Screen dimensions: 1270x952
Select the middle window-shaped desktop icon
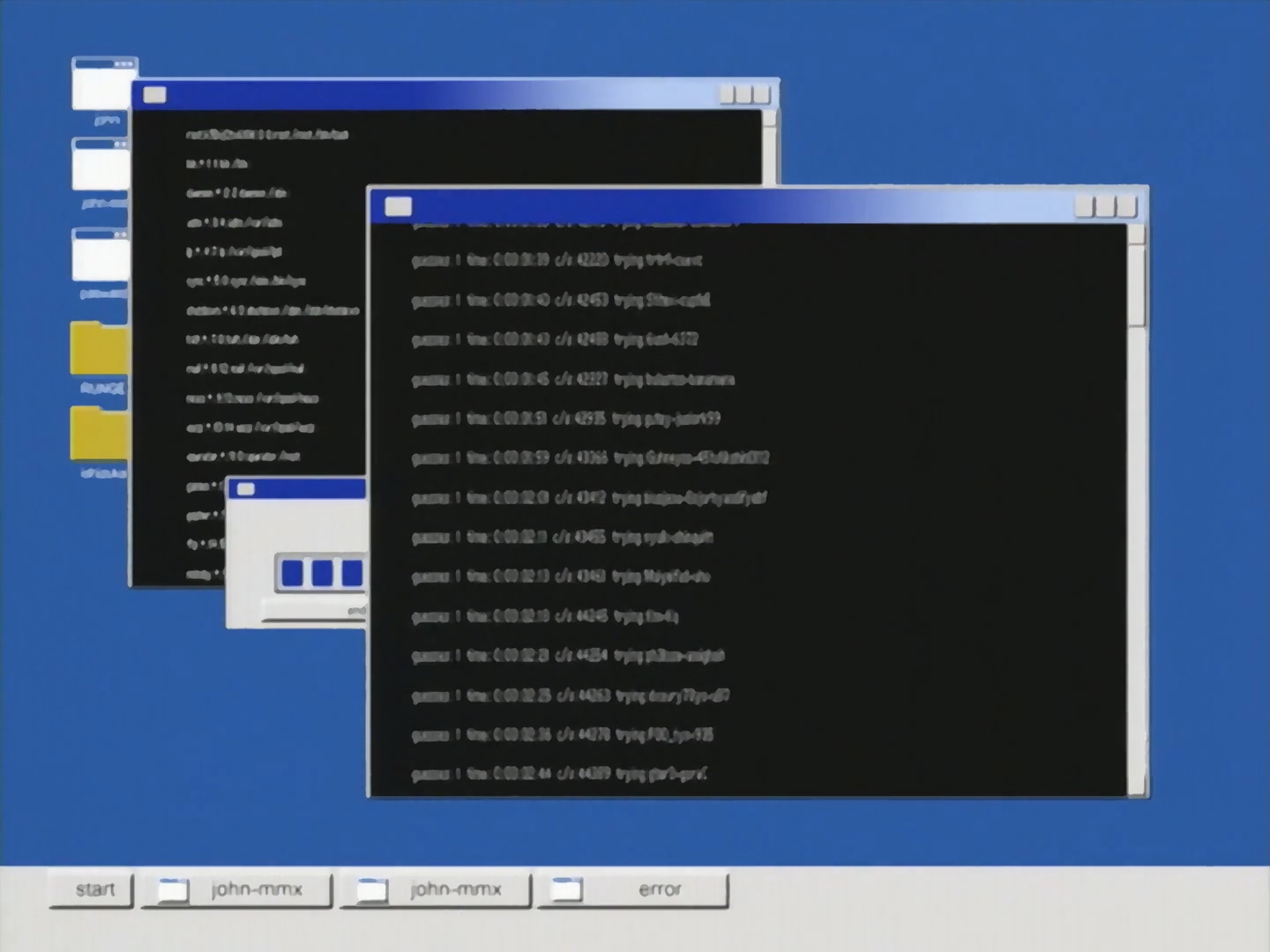point(101,164)
